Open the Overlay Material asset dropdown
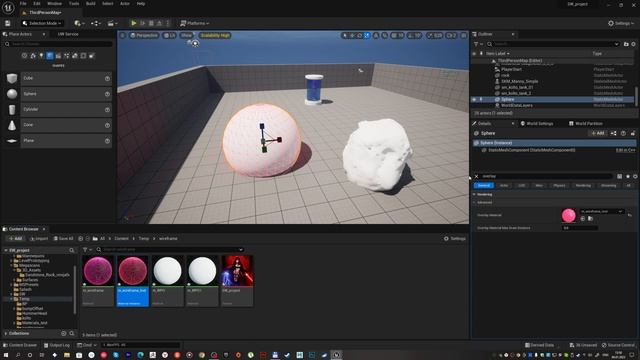 click(602, 211)
